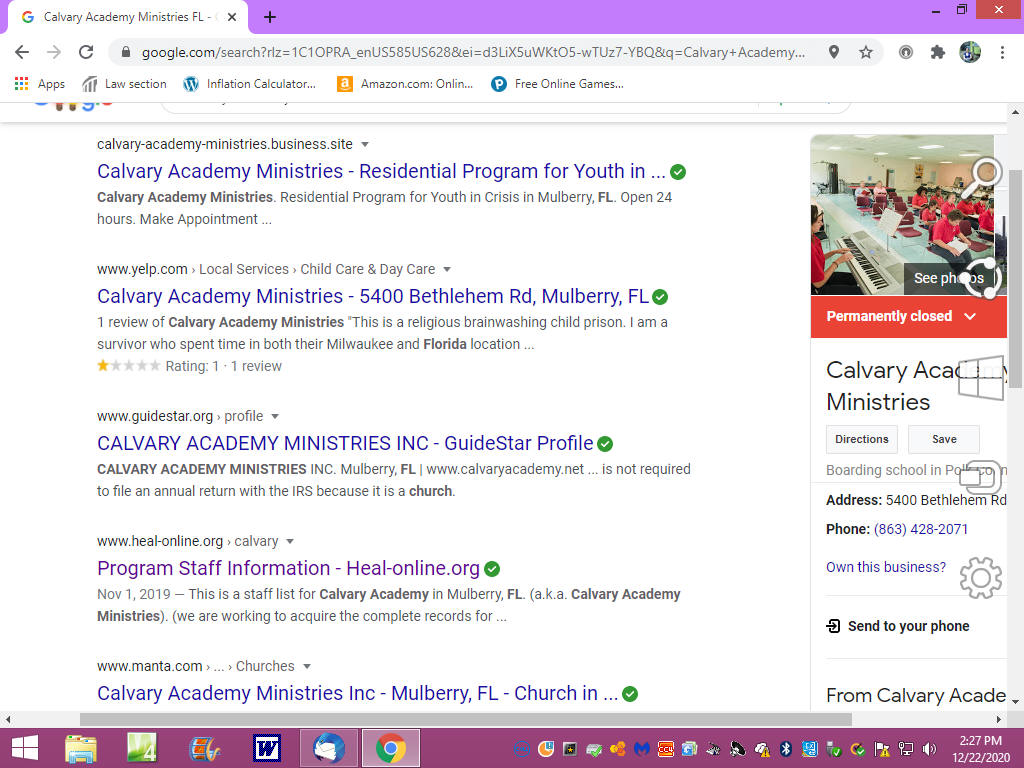This screenshot has width=1024, height=768.
Task: Open the Apps bookmark shortcut
Action: tap(40, 84)
